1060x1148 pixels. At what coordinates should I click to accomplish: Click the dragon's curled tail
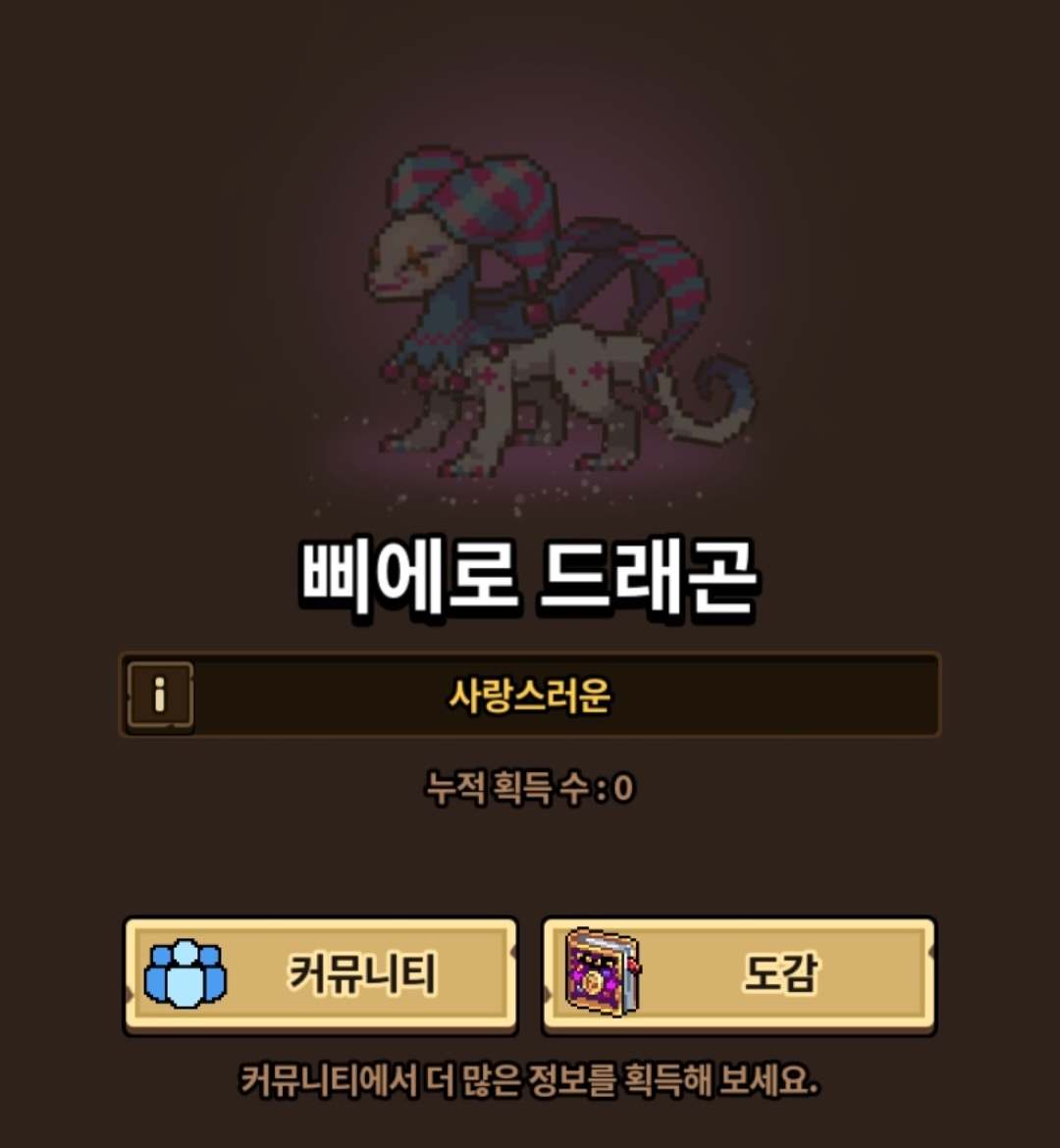coord(707,397)
